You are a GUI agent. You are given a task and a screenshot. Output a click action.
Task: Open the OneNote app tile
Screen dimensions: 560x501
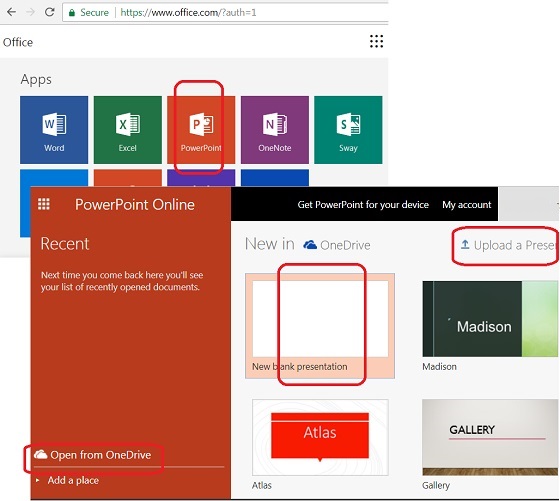click(275, 130)
